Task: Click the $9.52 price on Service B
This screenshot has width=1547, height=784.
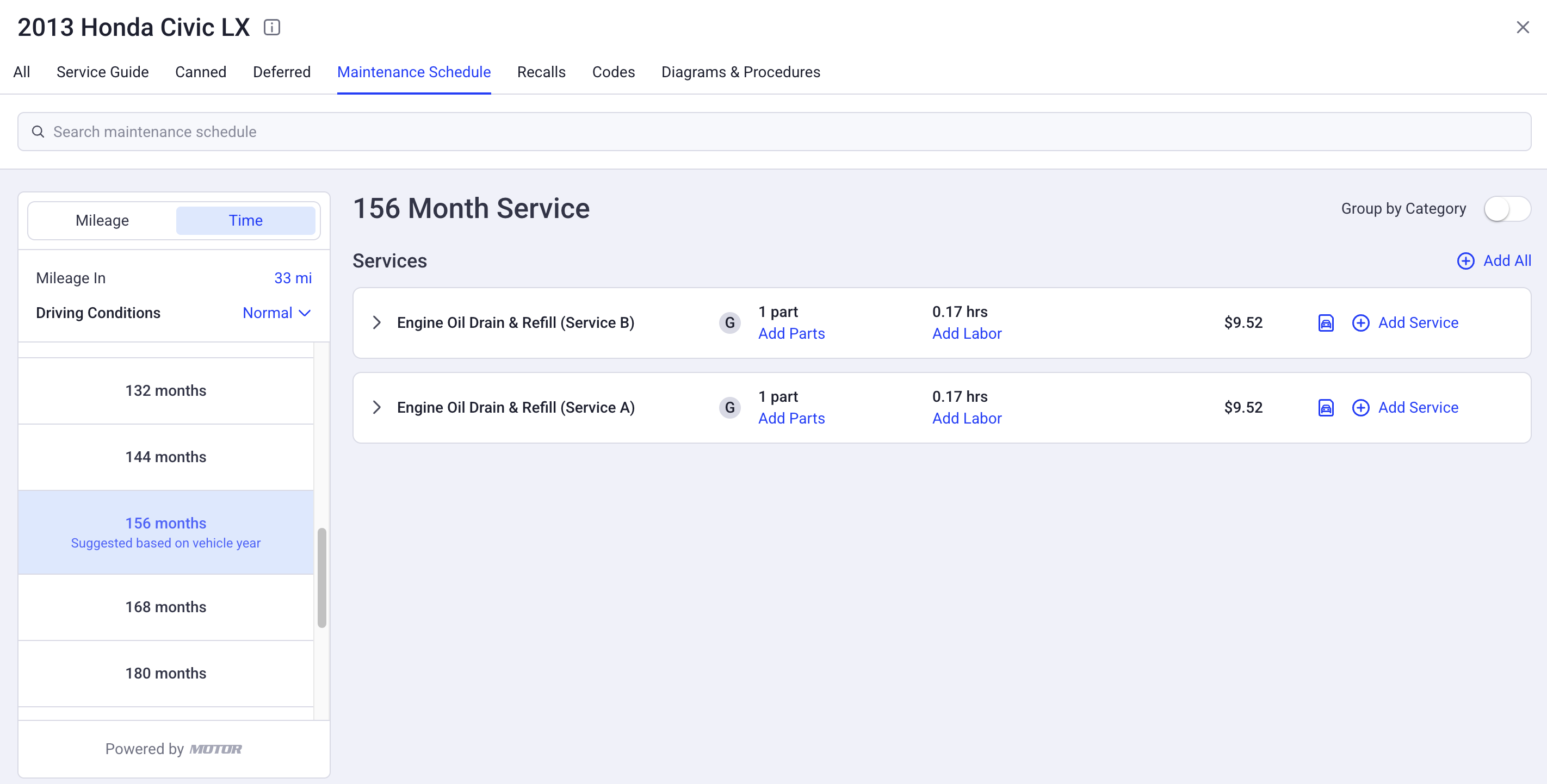Action: click(1243, 323)
